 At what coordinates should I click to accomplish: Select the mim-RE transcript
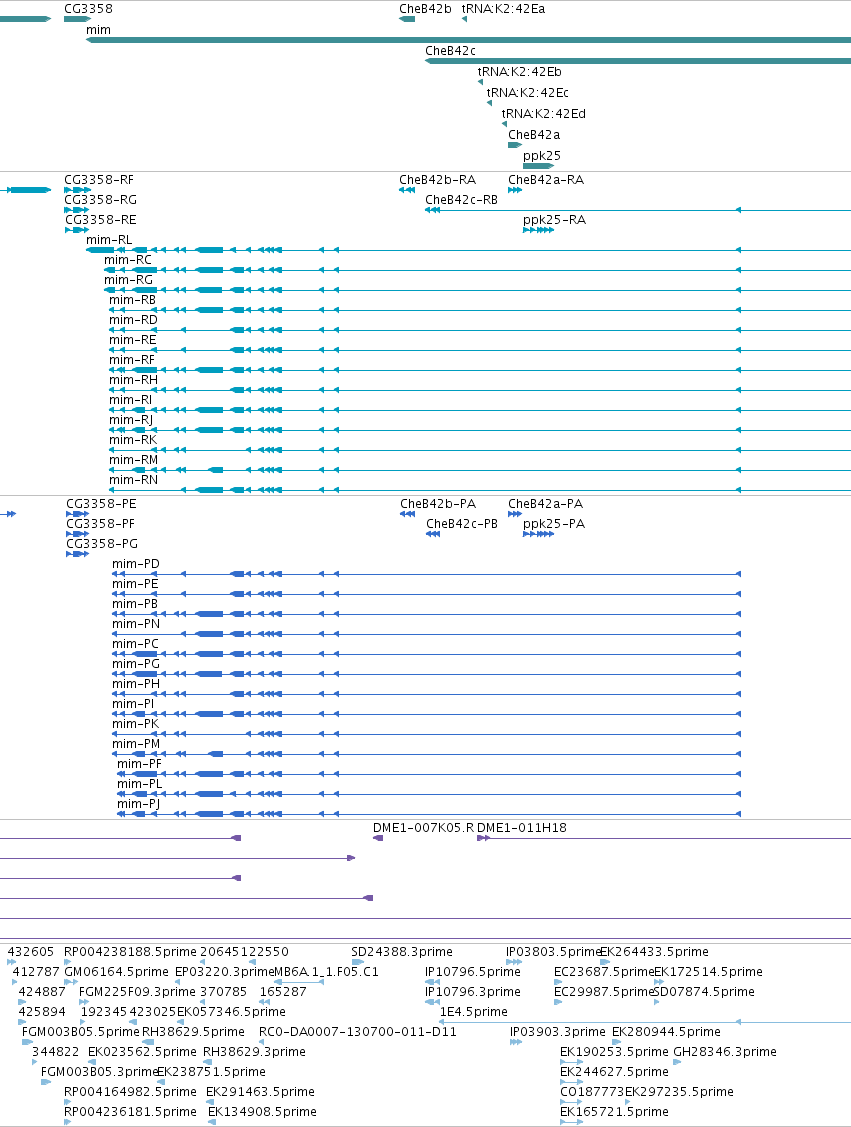click(x=132, y=340)
